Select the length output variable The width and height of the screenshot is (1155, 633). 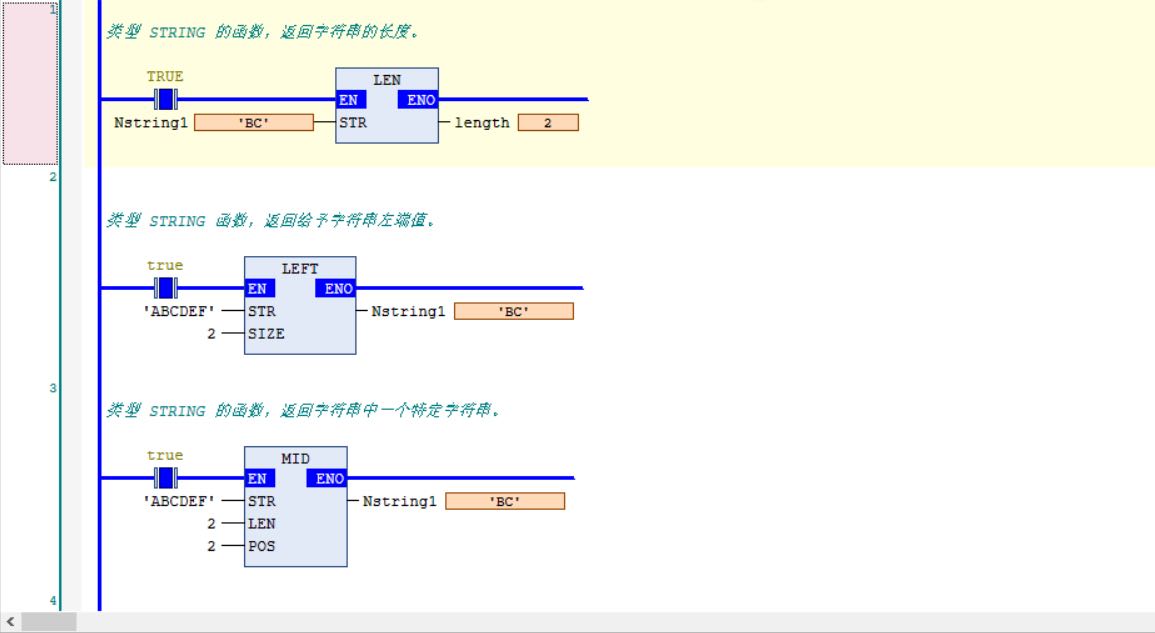click(x=482, y=123)
